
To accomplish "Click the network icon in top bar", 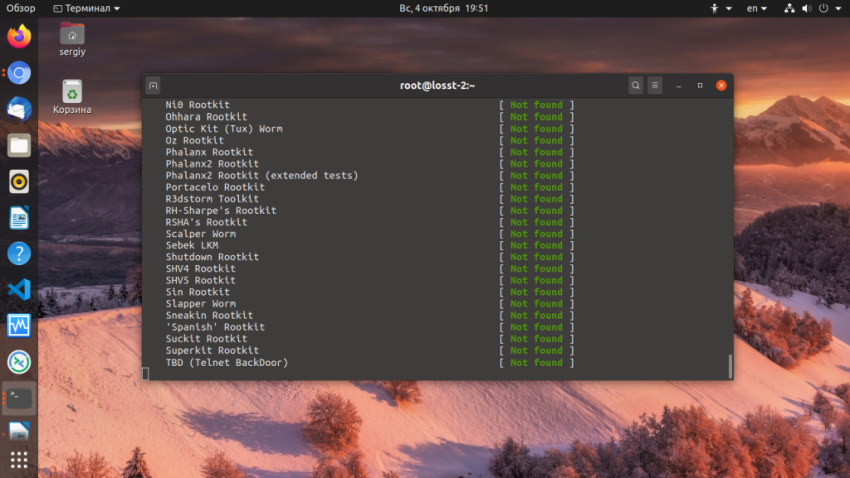I will tap(789, 8).
